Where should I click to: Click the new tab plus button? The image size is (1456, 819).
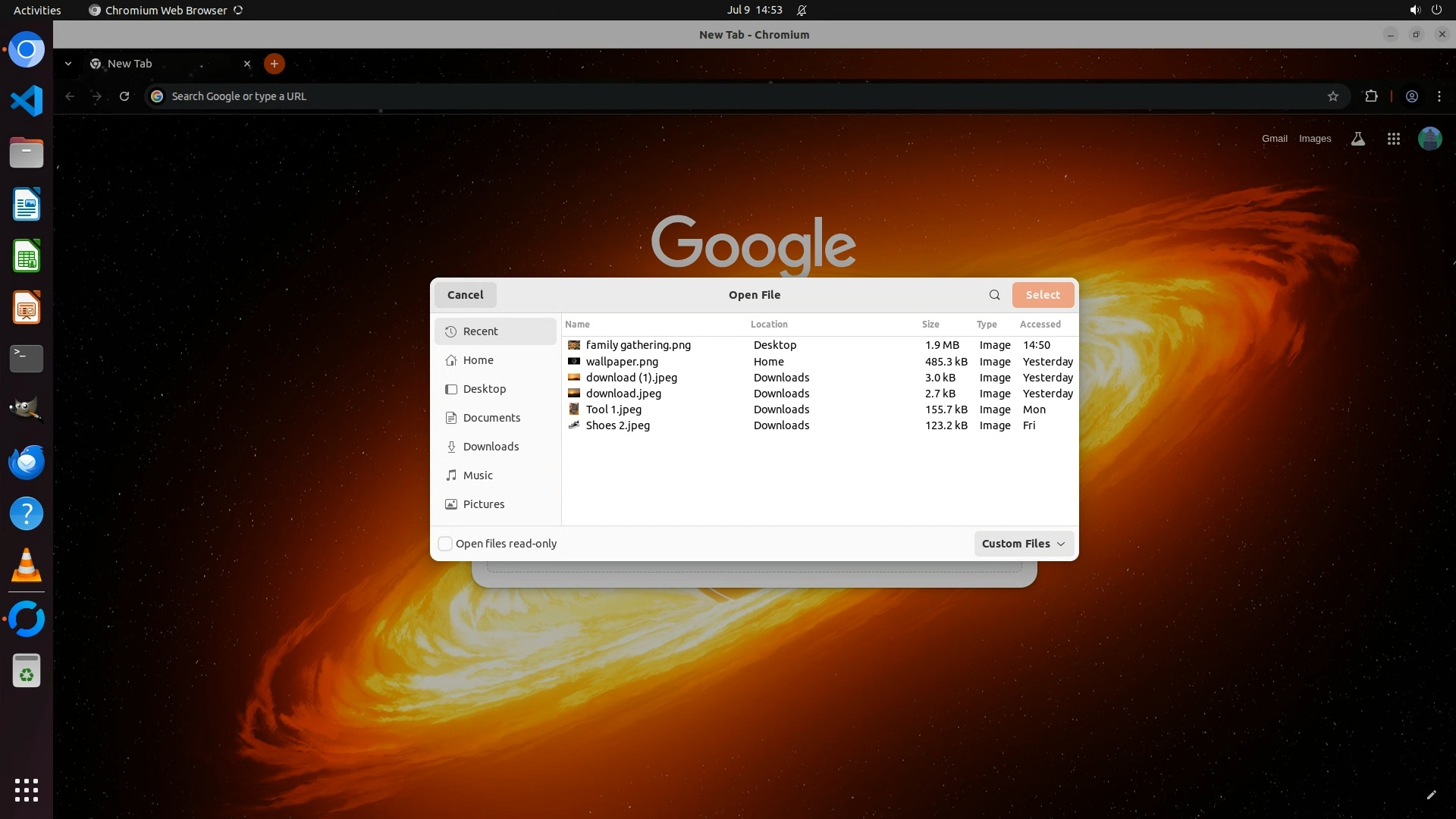[274, 64]
